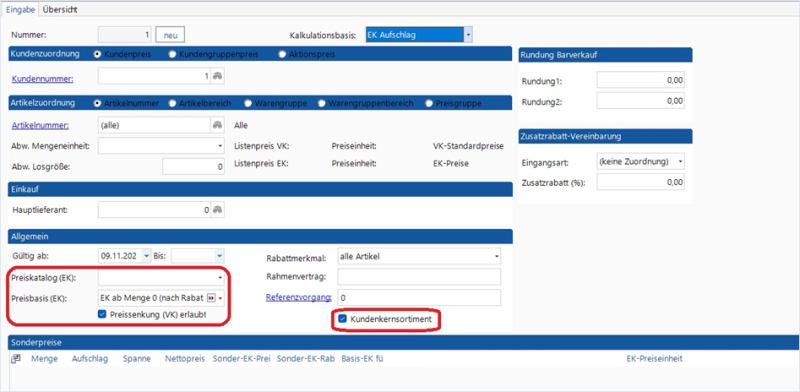Click the Menge column header
800x392 pixels.
click(44, 359)
